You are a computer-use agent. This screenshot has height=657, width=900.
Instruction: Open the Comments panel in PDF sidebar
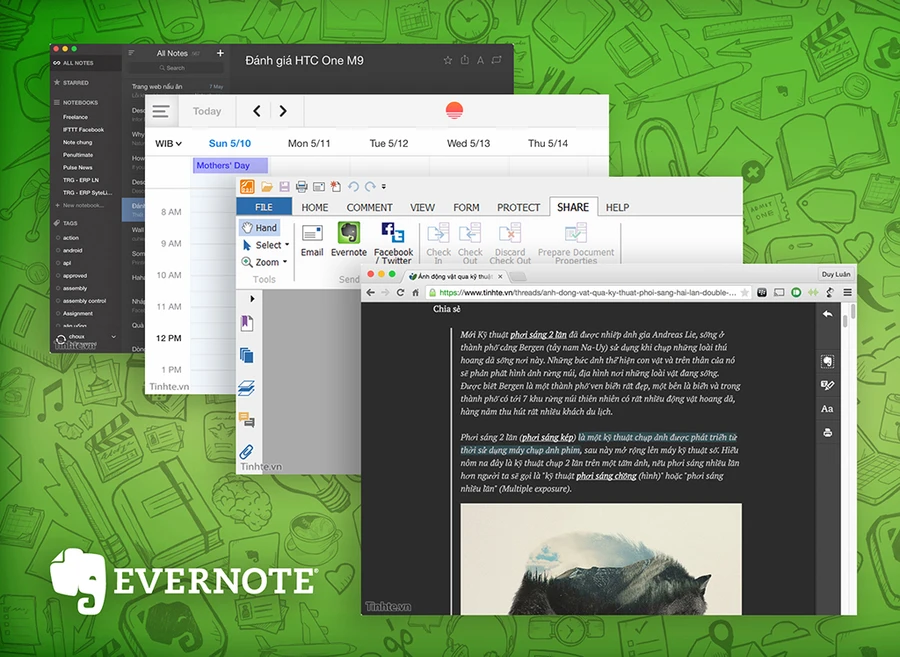pyautogui.click(x=247, y=420)
